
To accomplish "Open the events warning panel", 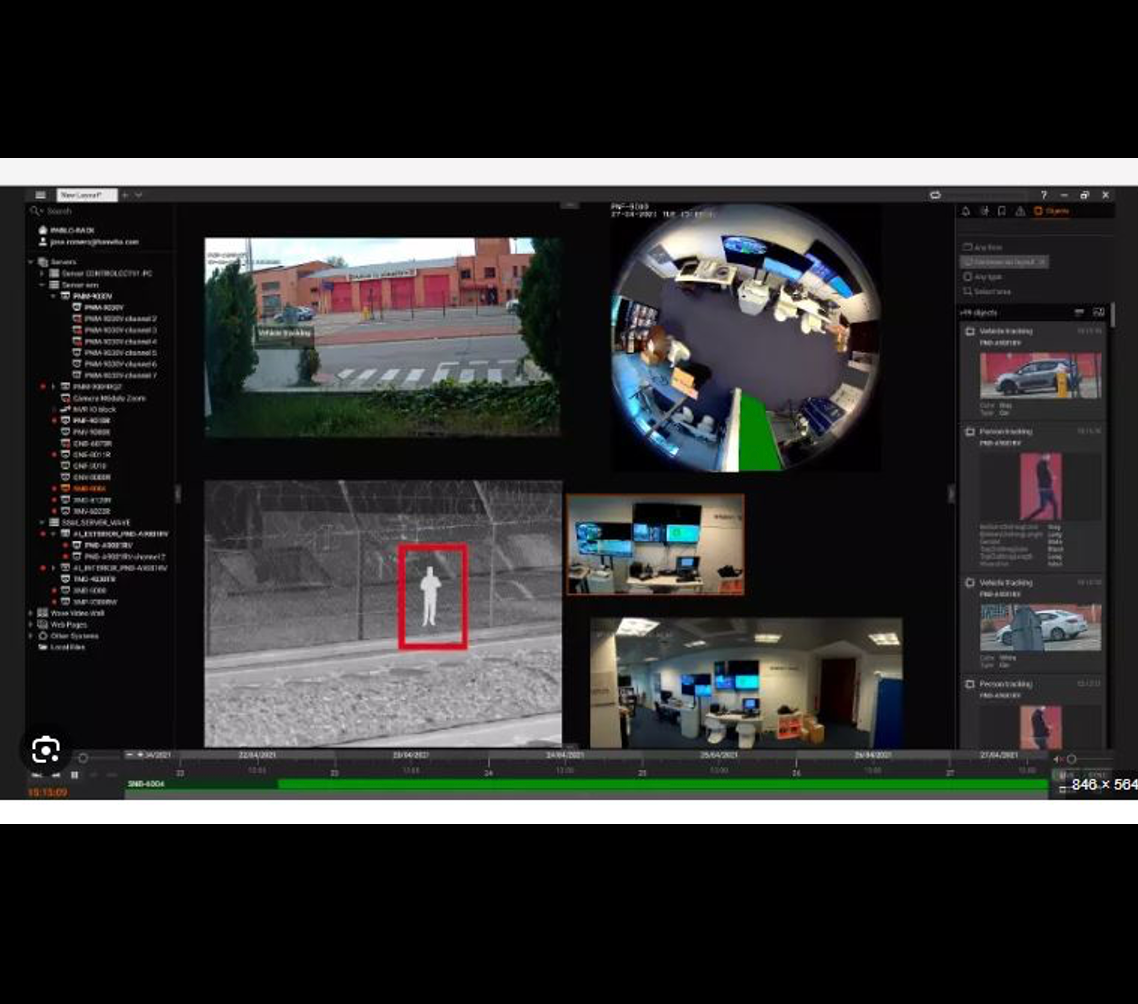I will coord(1021,210).
